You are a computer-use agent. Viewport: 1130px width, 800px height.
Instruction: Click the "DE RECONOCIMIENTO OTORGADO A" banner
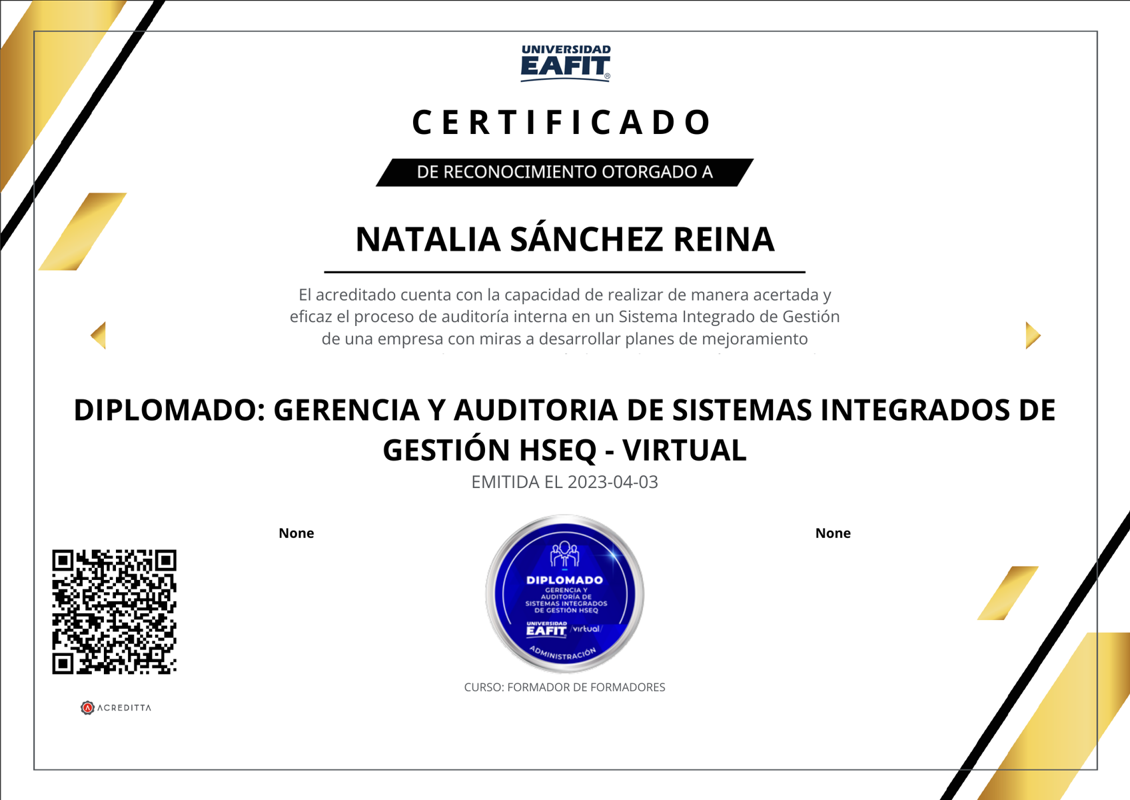[565, 172]
